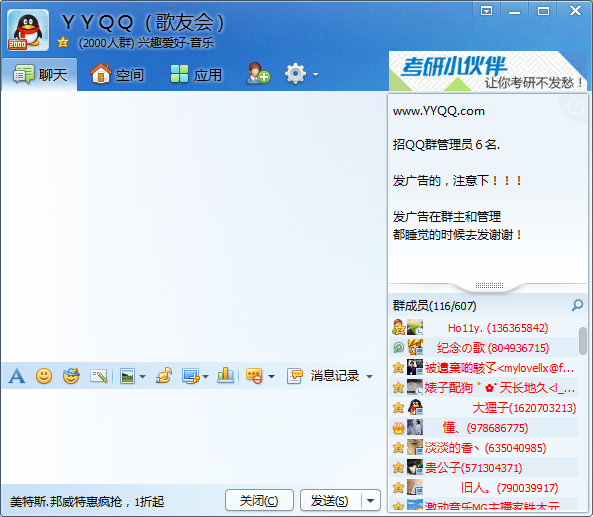
Task: Expand the message block options arrow
Action: (271, 376)
